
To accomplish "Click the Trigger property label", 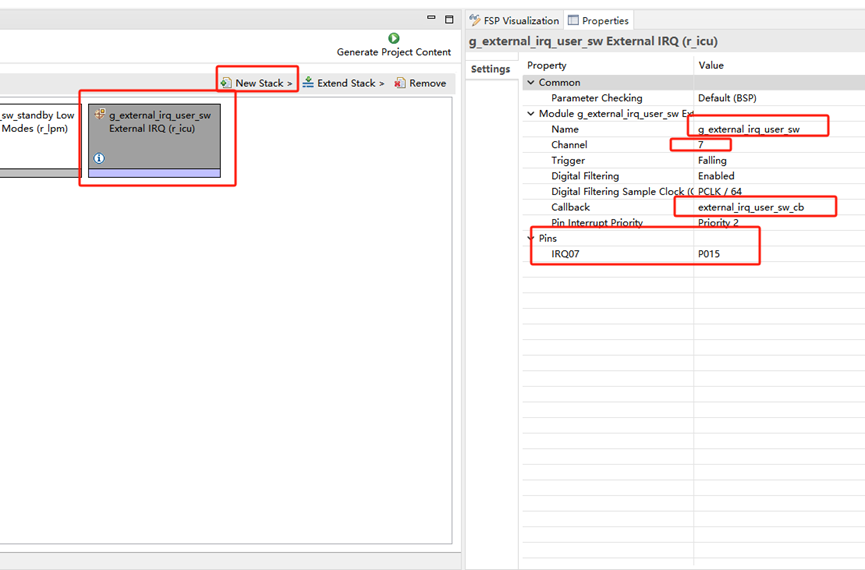I will pos(568,161).
